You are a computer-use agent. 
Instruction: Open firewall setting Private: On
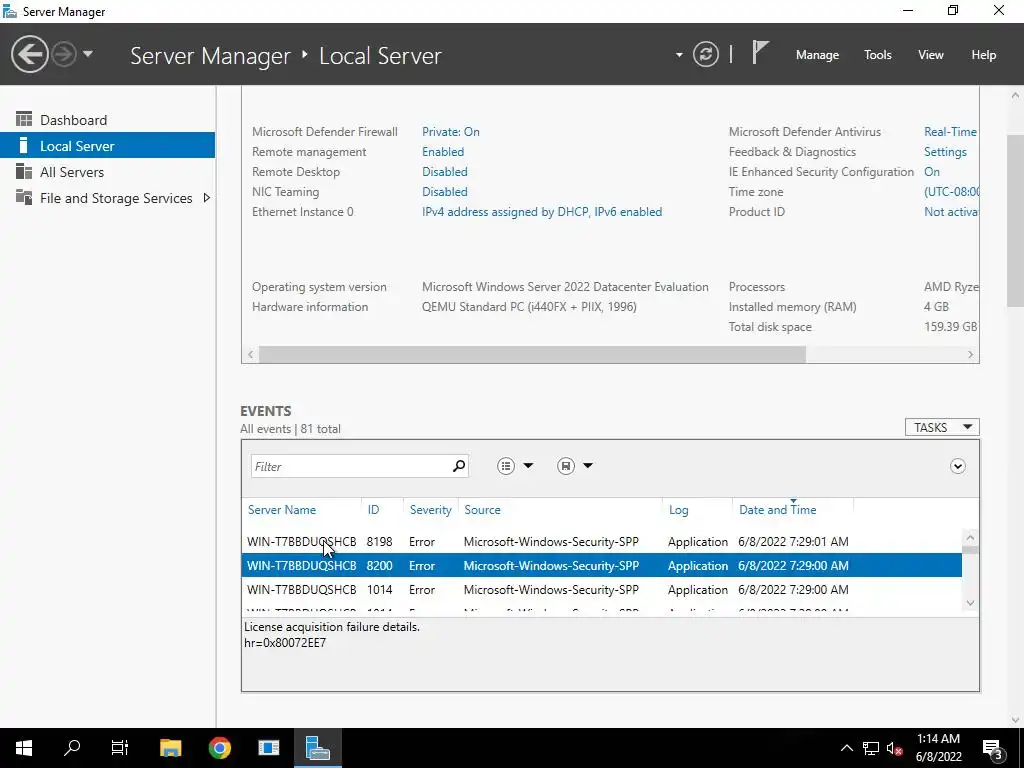(x=451, y=132)
